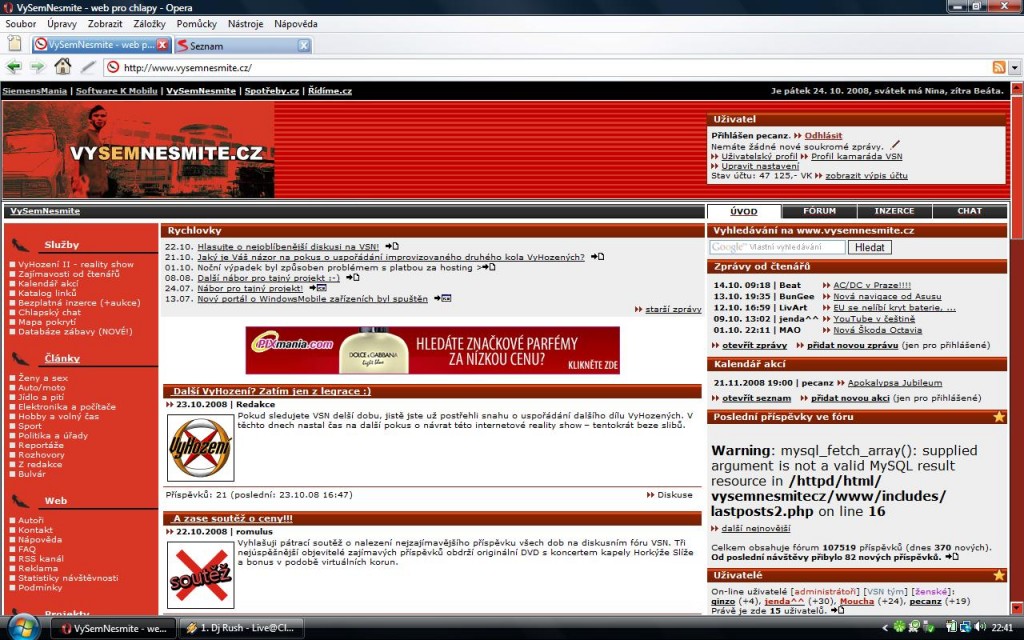This screenshot has width=1024, height=640.
Task: Open Uživatelský profil link
Action: click(759, 156)
